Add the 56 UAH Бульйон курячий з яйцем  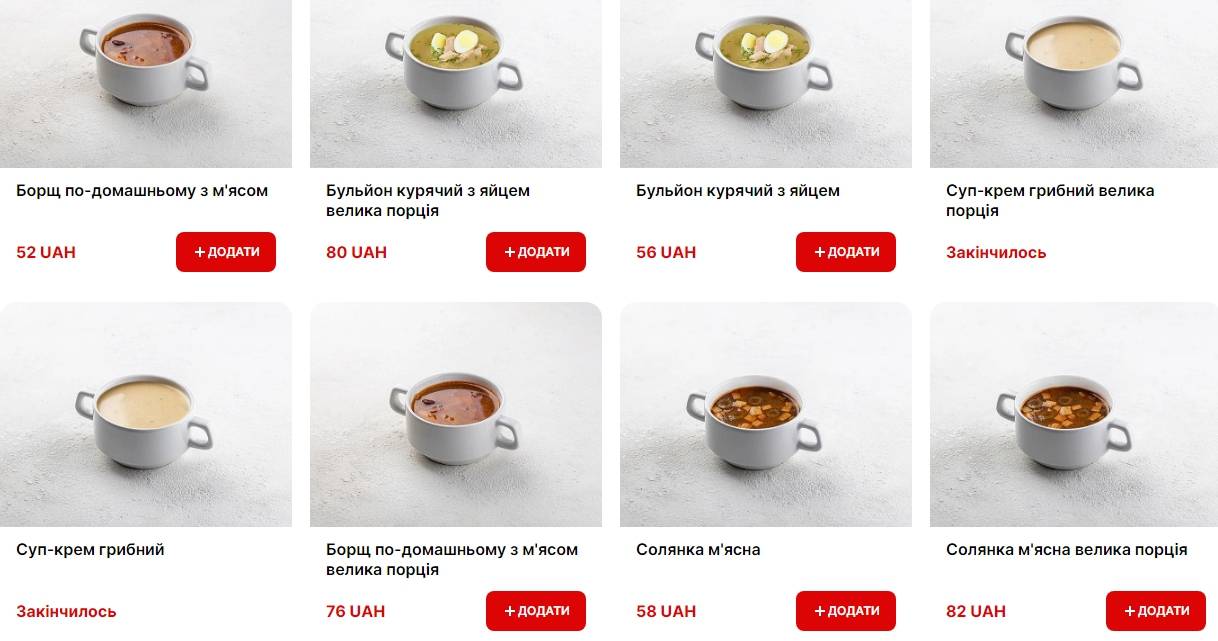[x=846, y=252]
